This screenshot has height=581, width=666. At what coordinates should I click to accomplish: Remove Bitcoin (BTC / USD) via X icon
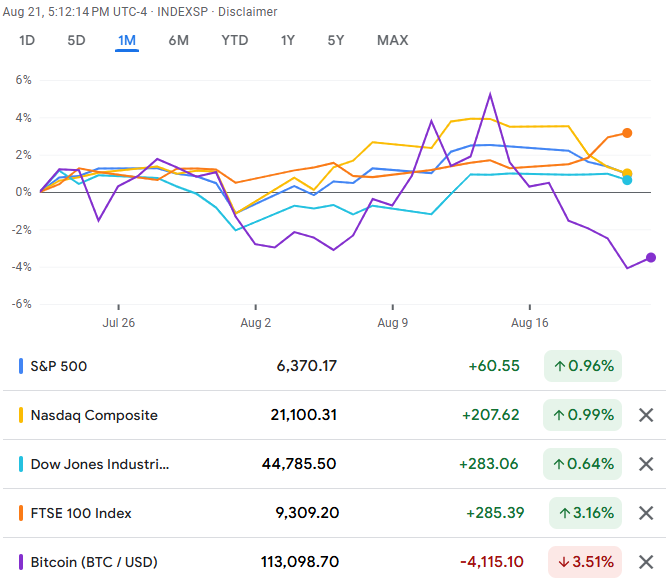pyautogui.click(x=646, y=562)
